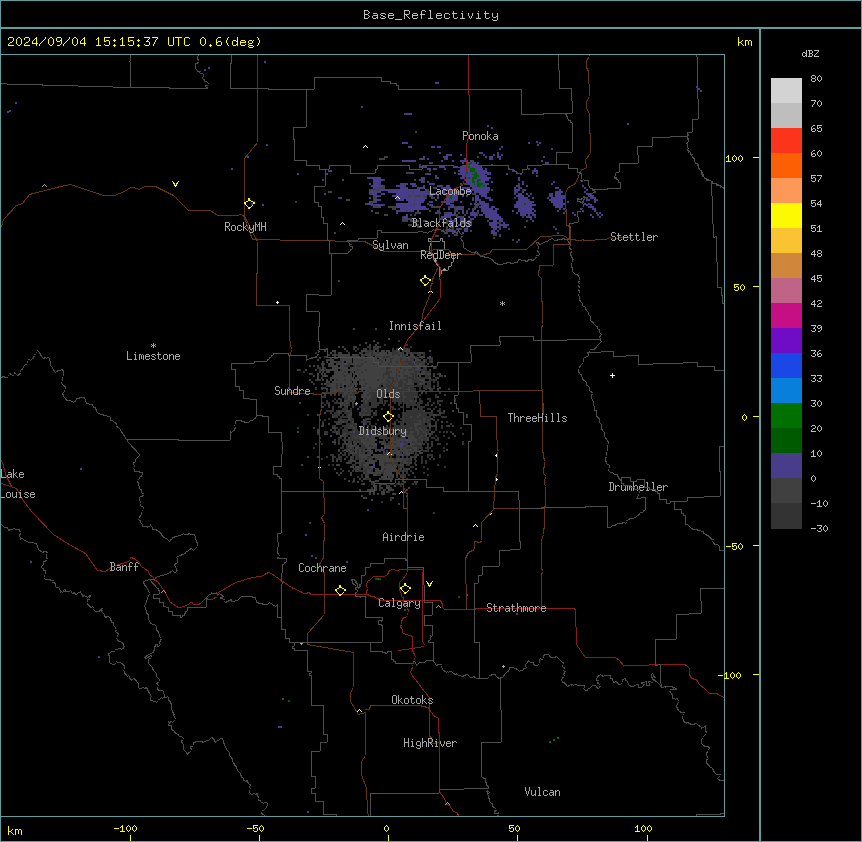
Task: Click the -100 tick label on the bottom axis
Action: pos(125,828)
